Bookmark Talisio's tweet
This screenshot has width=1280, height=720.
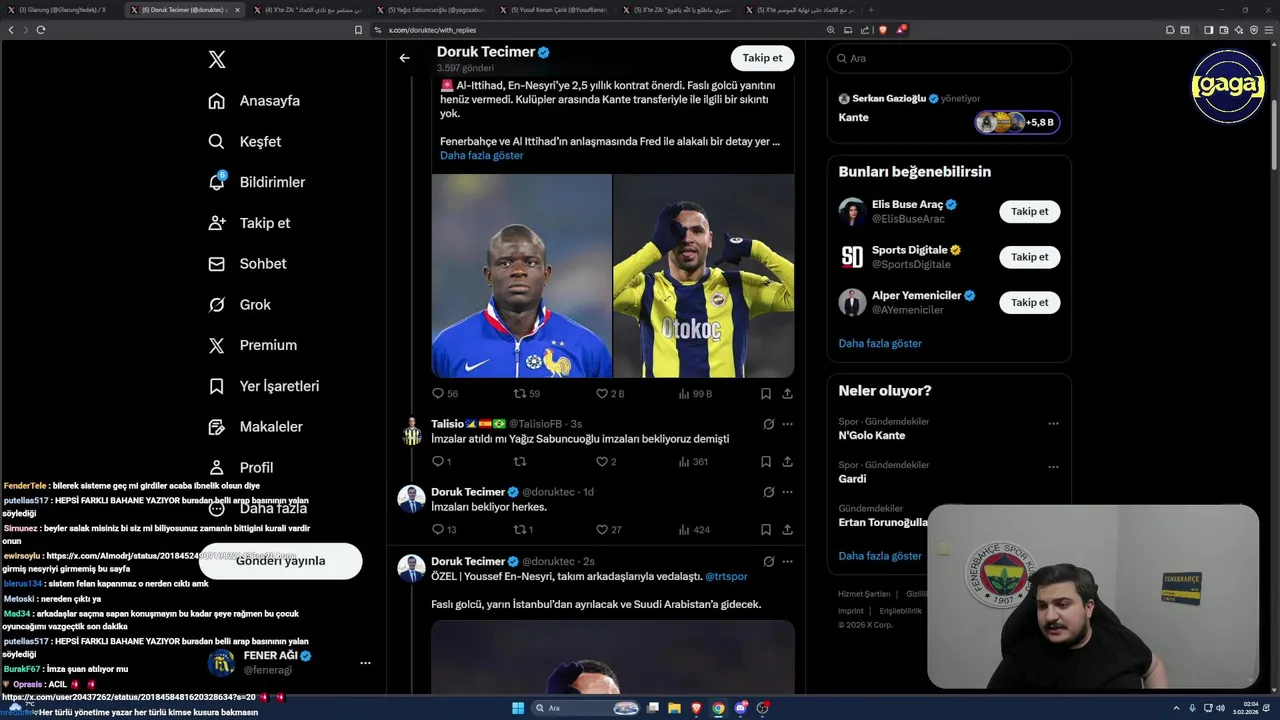(765, 462)
